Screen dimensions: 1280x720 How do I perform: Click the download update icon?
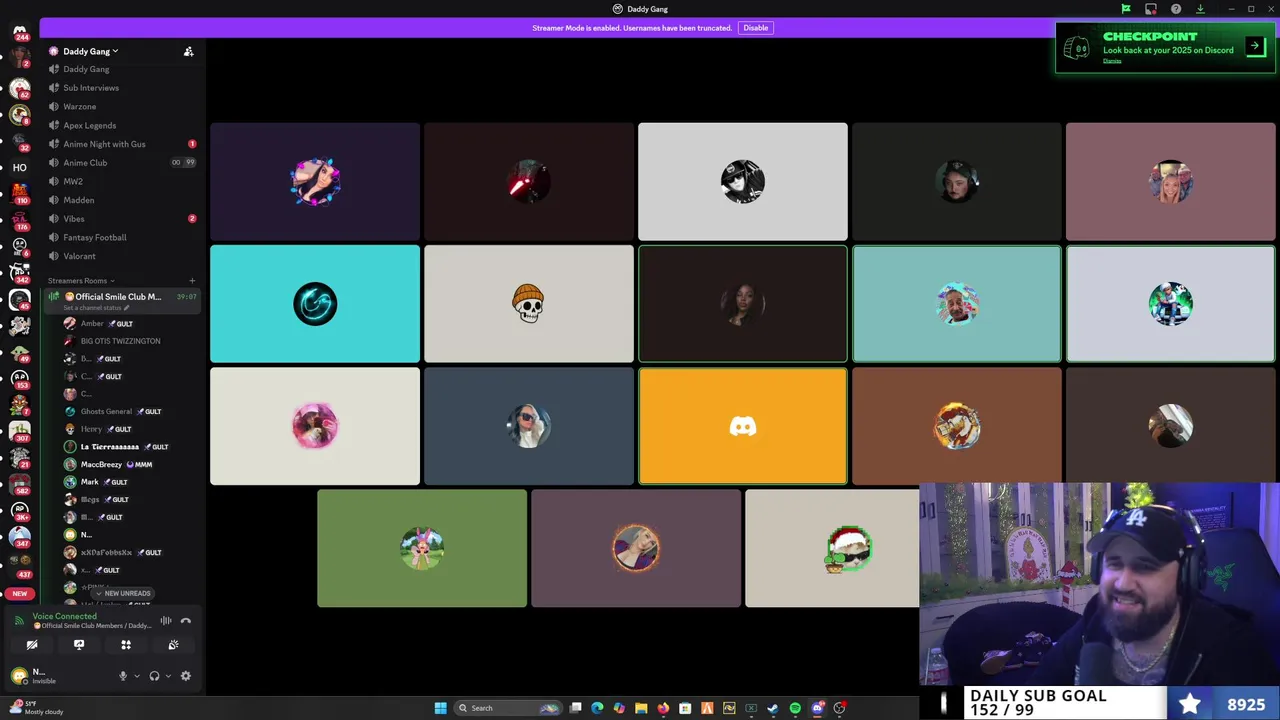click(x=1200, y=9)
